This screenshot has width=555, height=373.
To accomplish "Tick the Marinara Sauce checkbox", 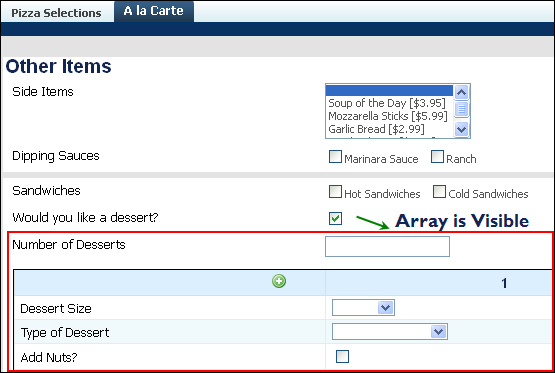I will click(335, 157).
